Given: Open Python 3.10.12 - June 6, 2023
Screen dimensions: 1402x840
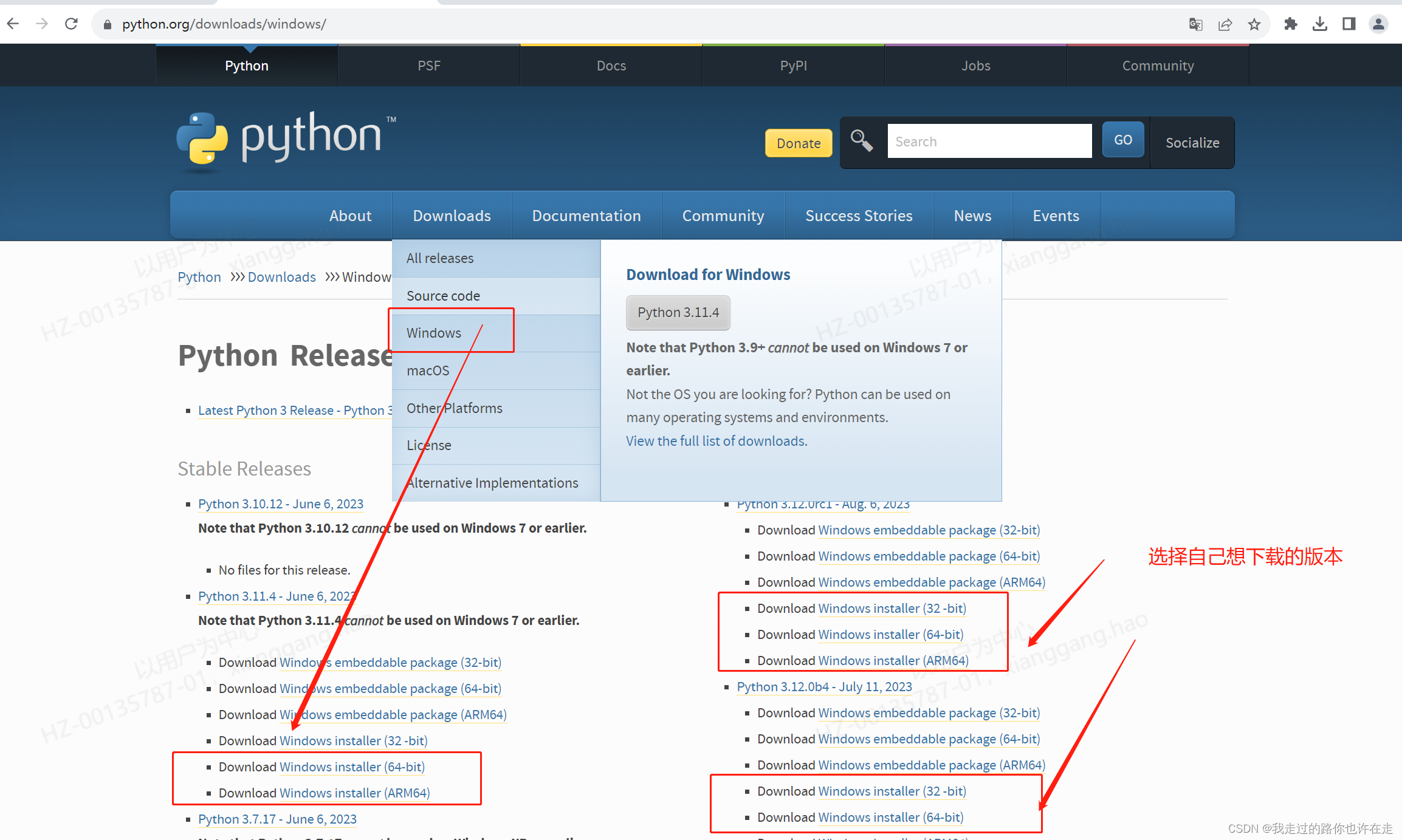Looking at the screenshot, I should [281, 504].
